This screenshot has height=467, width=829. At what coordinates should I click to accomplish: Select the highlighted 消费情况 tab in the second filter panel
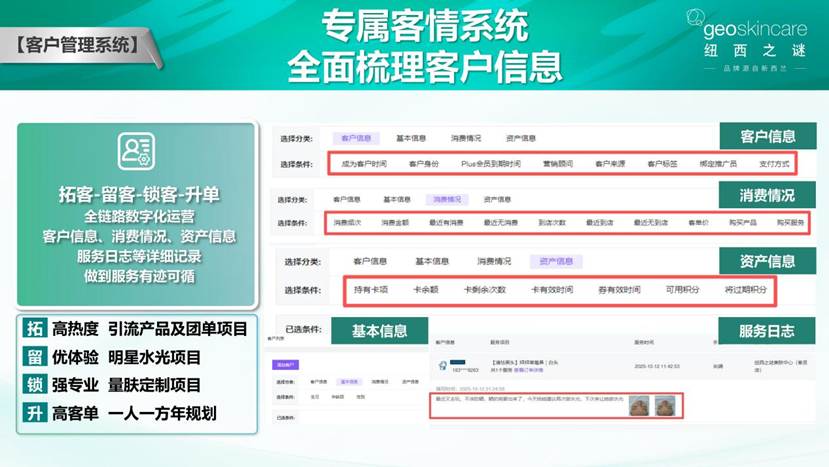click(x=447, y=199)
